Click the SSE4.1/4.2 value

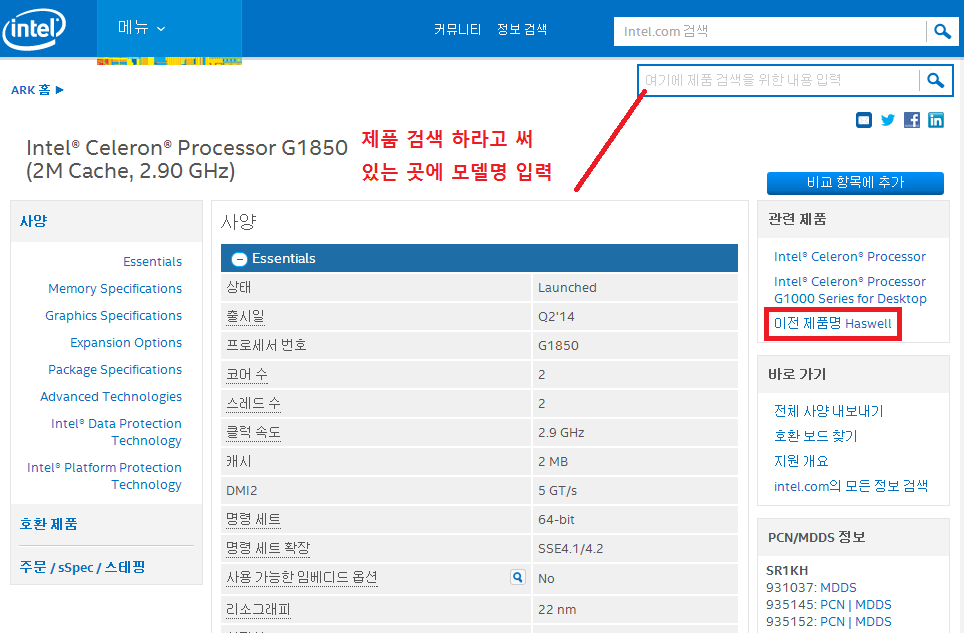[571, 549]
